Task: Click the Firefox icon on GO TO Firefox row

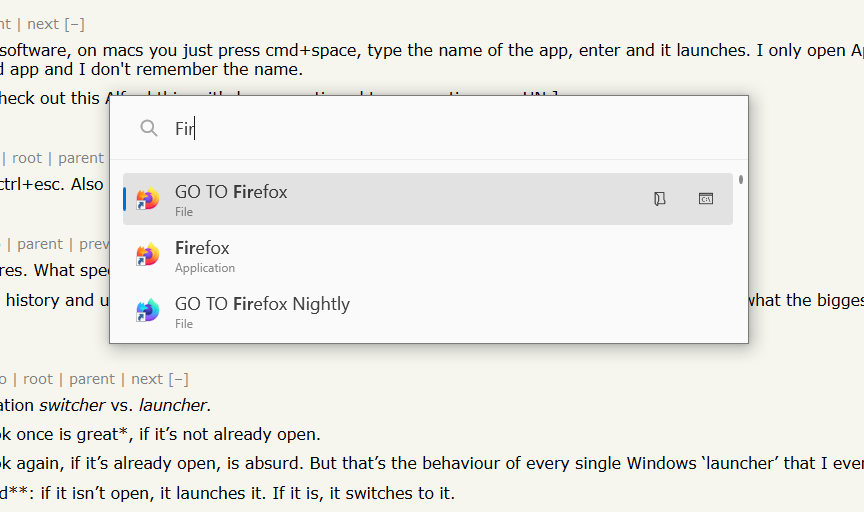Action: tap(147, 198)
